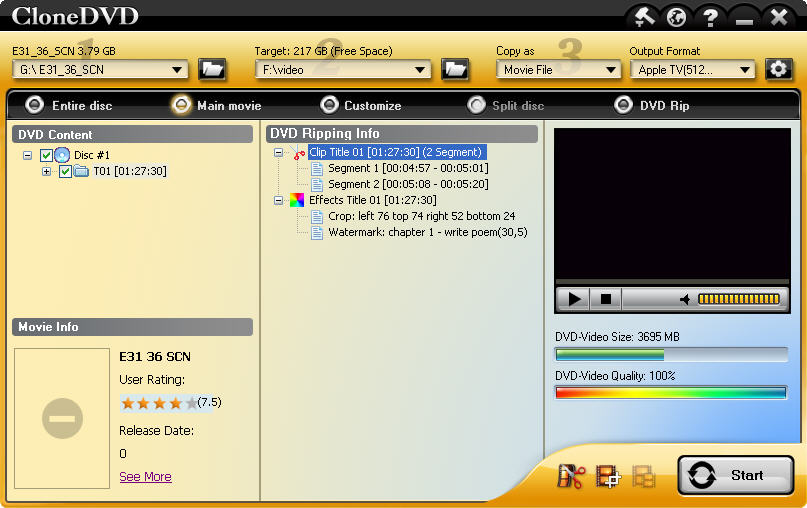Play the video preview
Screen dimensions: 807x508
(x=573, y=299)
